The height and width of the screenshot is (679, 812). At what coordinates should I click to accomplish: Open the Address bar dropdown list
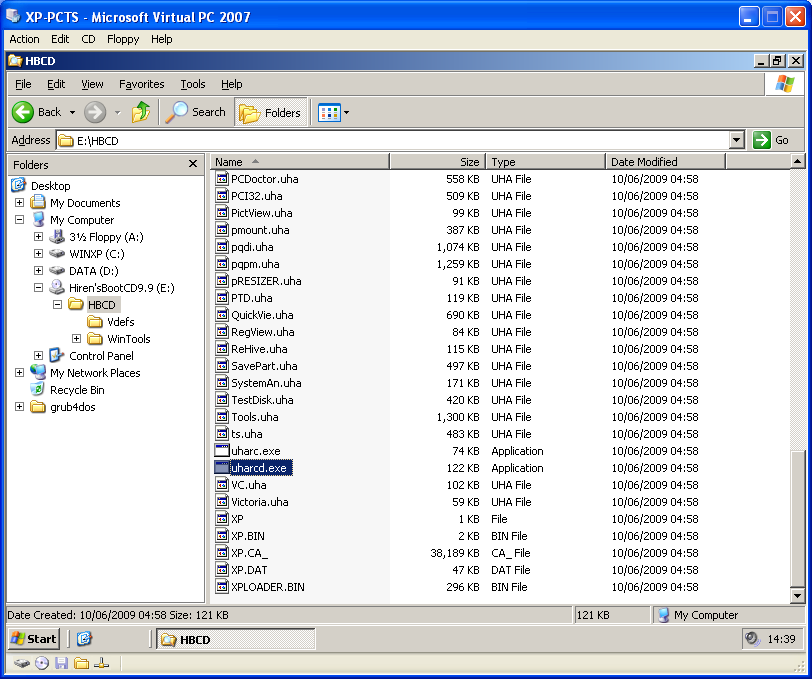736,140
